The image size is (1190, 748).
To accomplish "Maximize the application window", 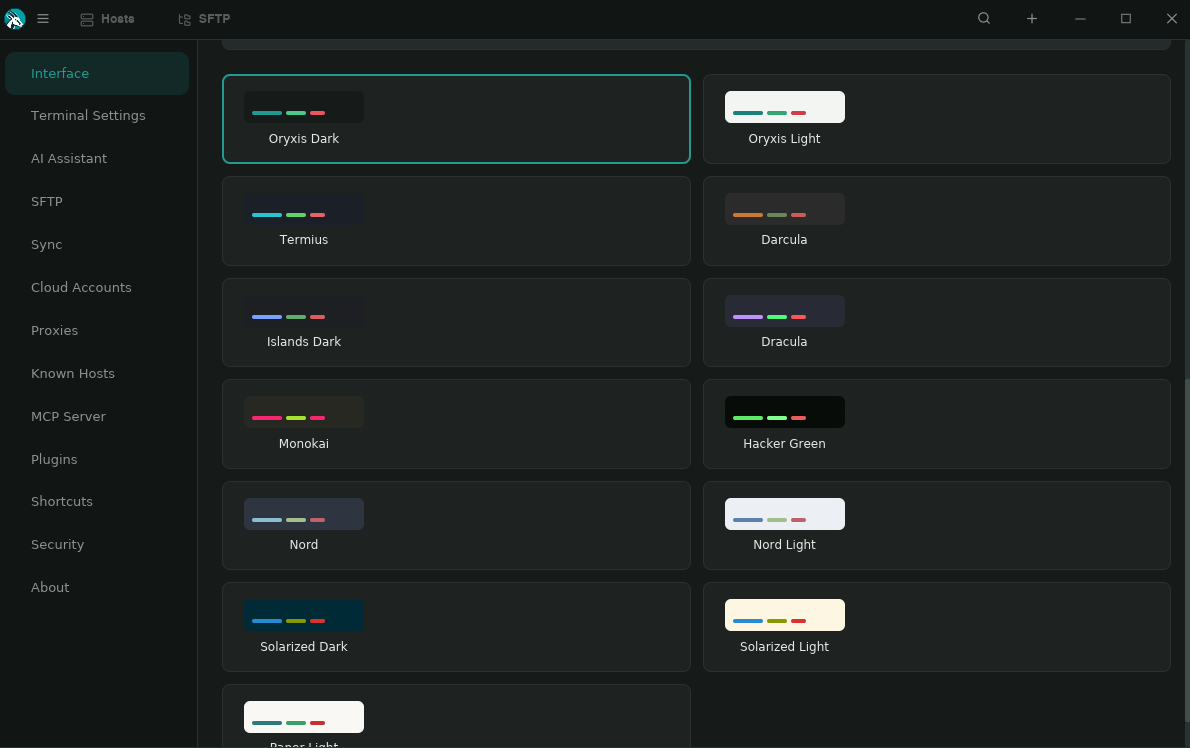I will tap(1125, 19).
